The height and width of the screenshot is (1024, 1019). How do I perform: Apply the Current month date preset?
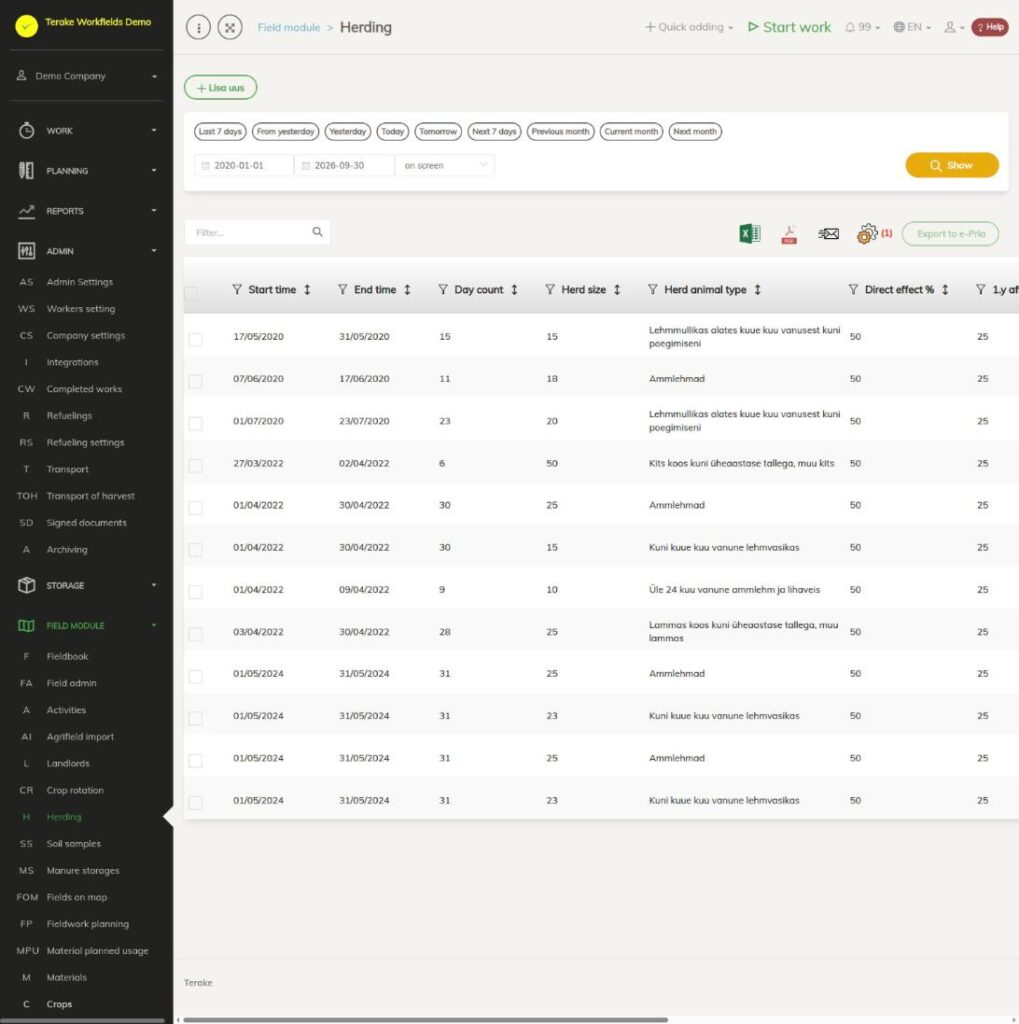tap(631, 131)
